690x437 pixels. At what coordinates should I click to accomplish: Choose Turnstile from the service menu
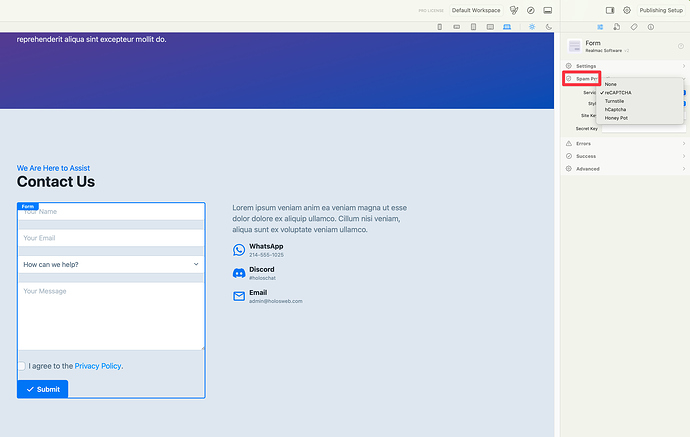(x=639, y=101)
